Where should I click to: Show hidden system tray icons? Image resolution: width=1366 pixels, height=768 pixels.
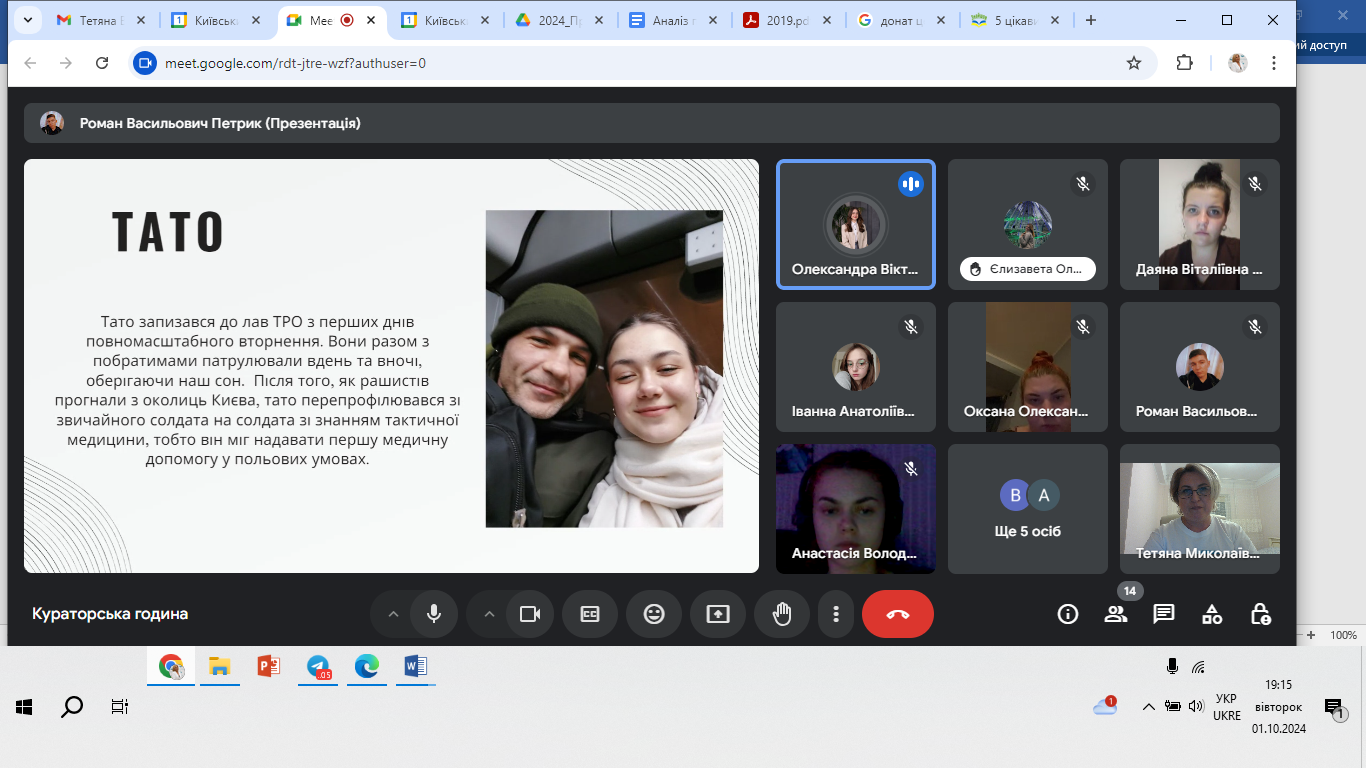(x=1148, y=706)
